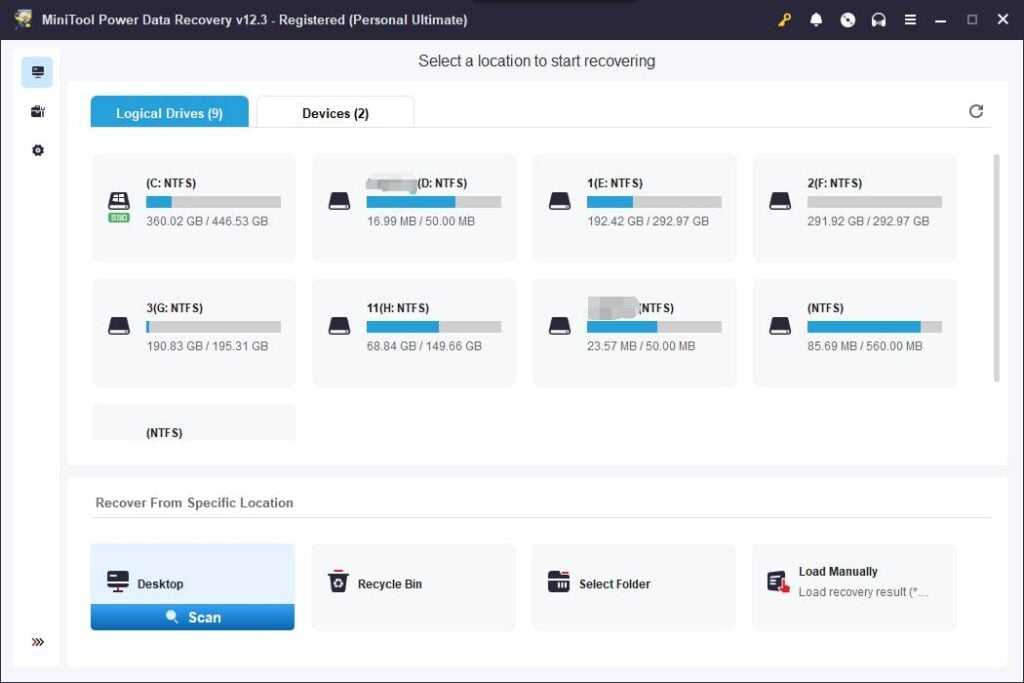Click the 560.00 MB partition drive icon
The image size is (1024, 683).
780,325
